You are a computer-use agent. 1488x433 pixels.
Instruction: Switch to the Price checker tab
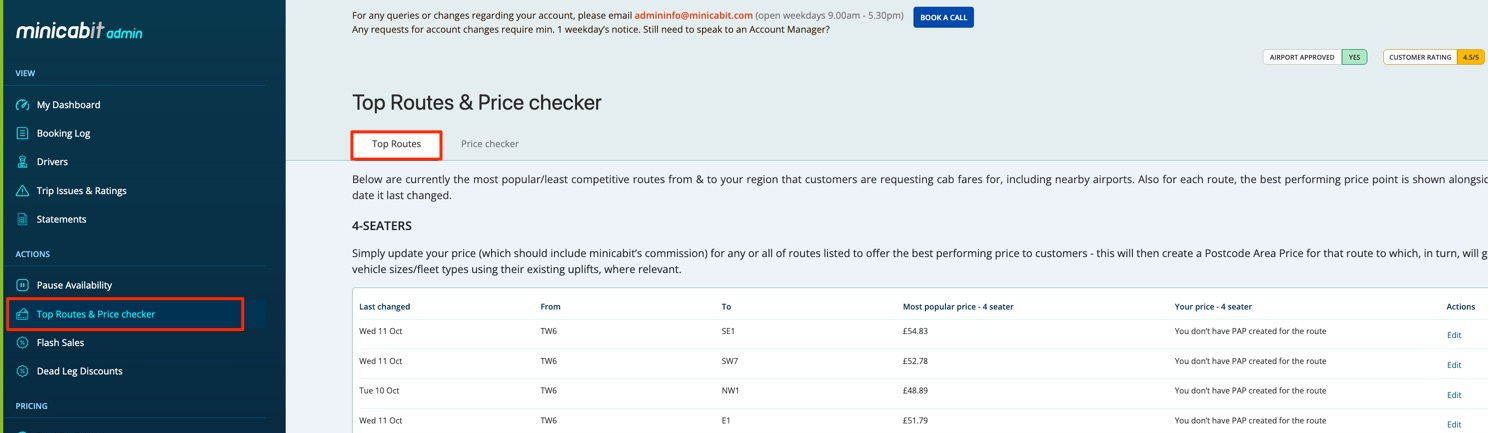pos(489,144)
